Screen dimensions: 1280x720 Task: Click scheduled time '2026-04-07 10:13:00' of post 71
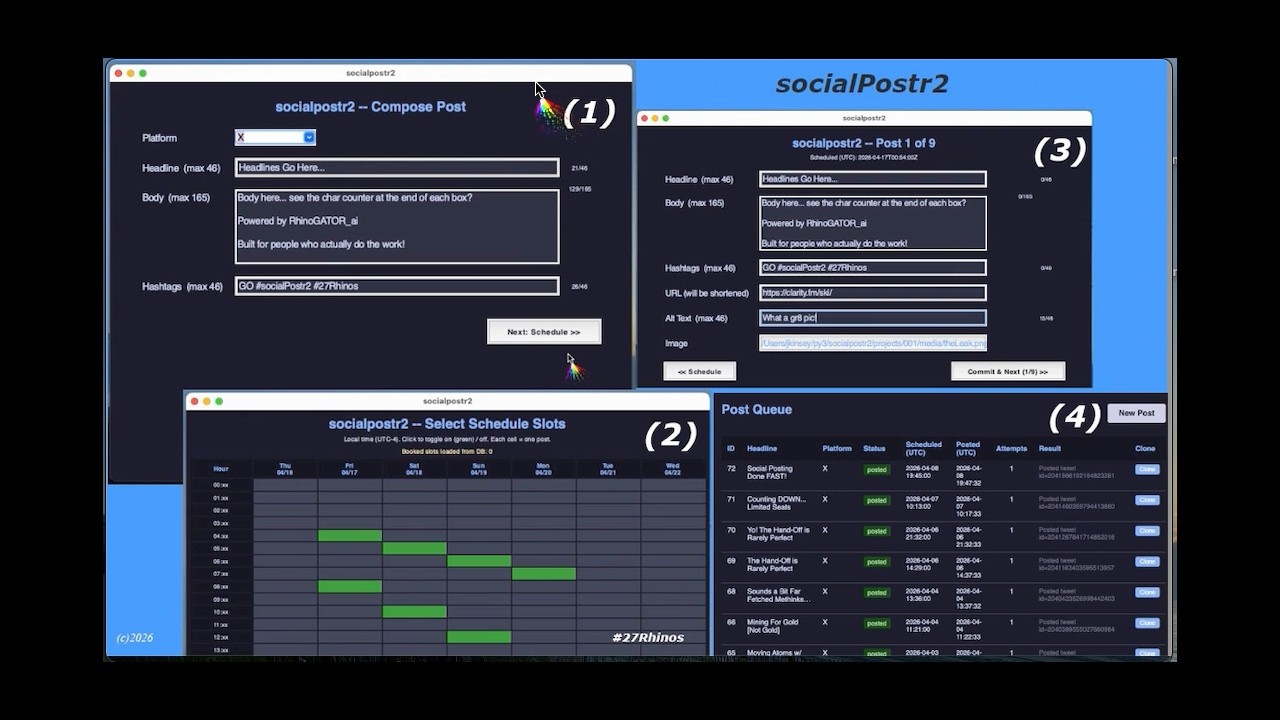coord(924,503)
